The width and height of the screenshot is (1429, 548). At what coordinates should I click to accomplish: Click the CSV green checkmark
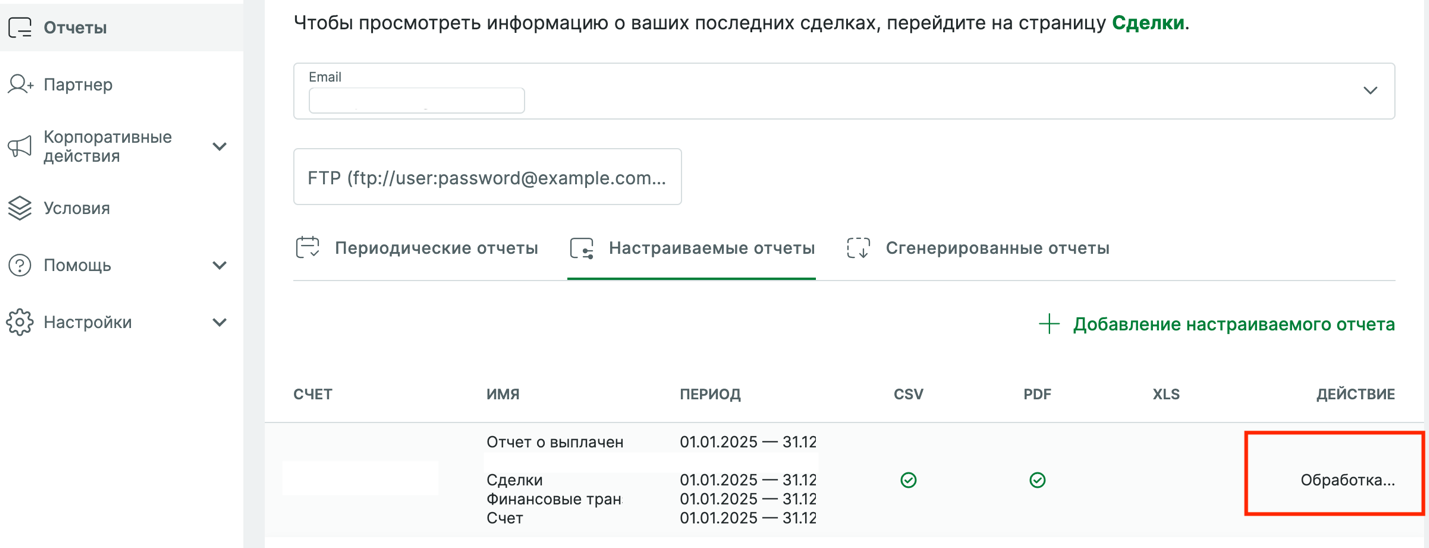(x=908, y=480)
